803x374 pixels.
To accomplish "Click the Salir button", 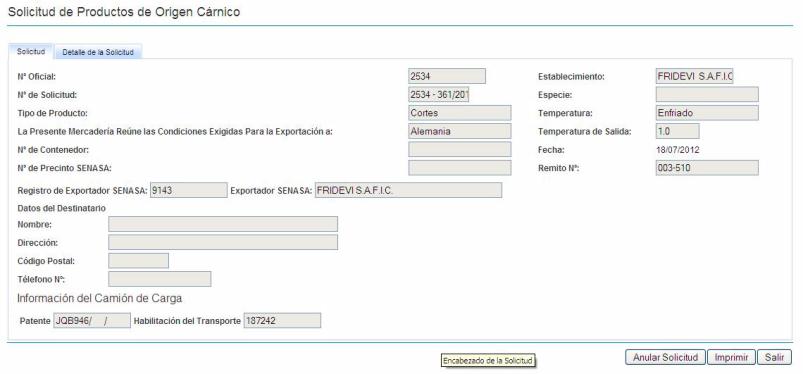I will (x=774, y=358).
